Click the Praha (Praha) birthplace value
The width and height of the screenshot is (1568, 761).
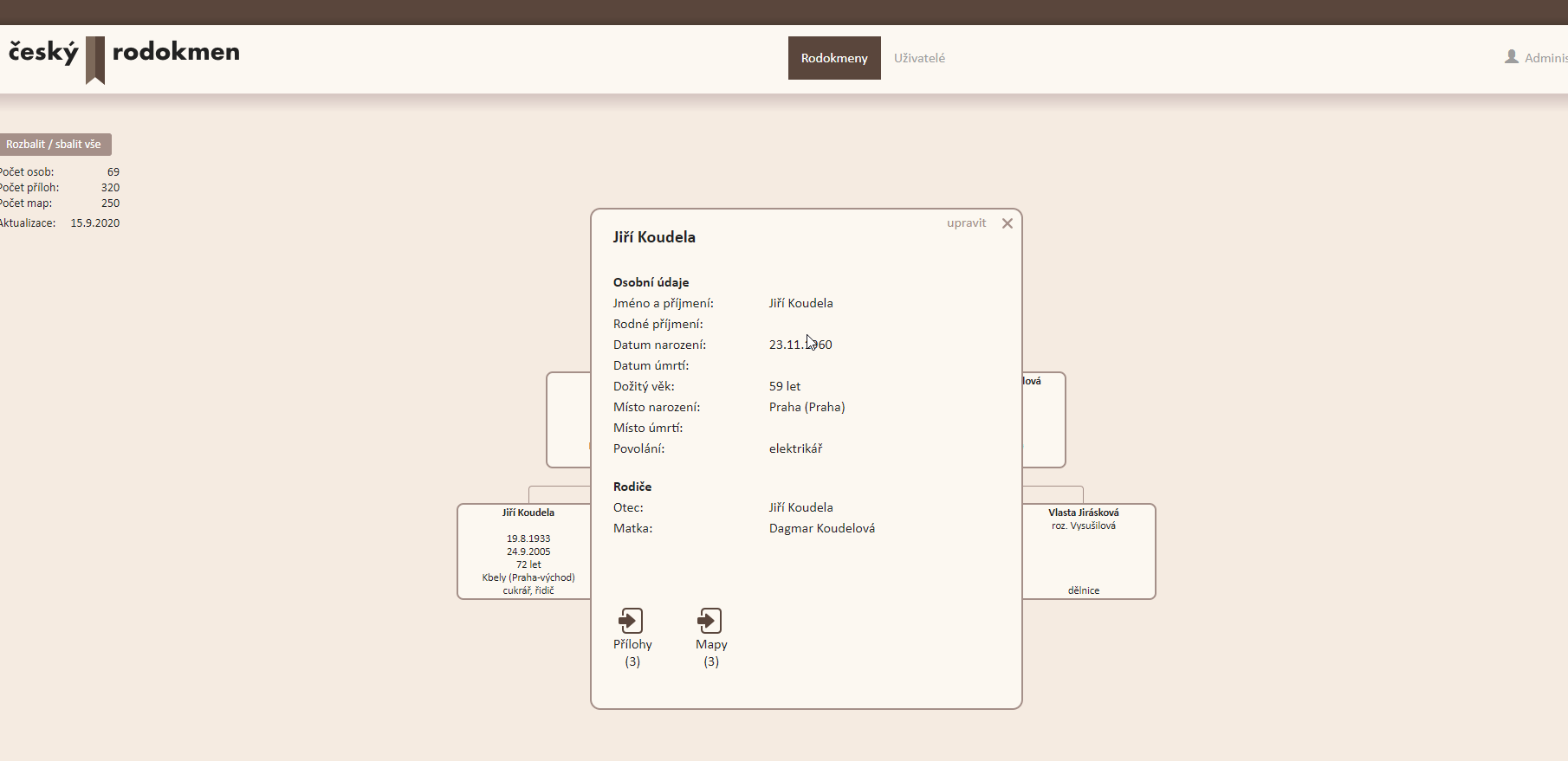point(807,407)
